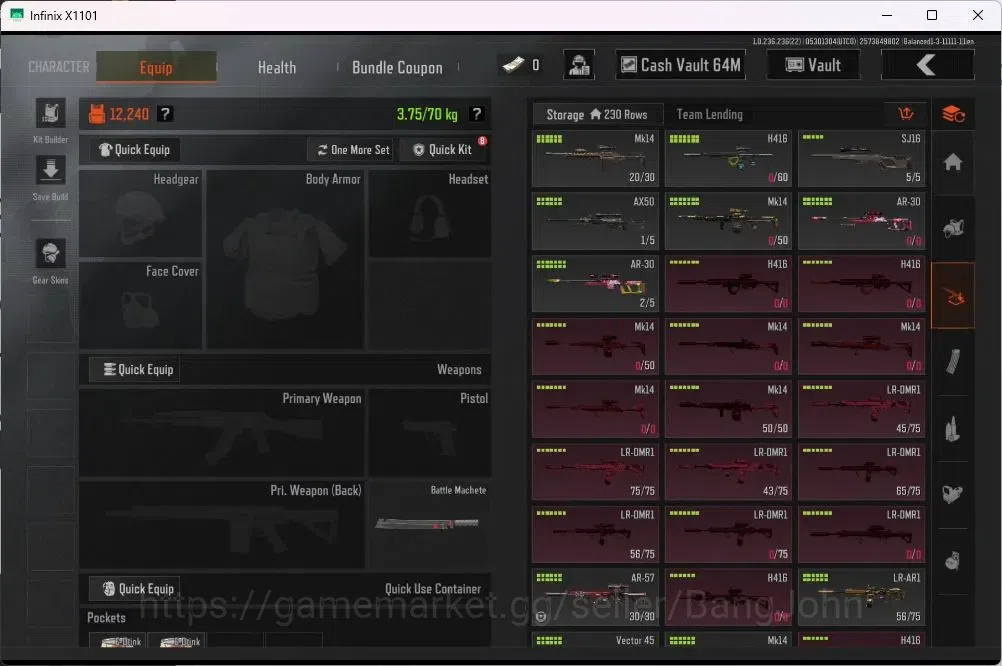Select LR-DMR1 with 65/75 ammo
This screenshot has width=1002, height=666.
(861, 472)
